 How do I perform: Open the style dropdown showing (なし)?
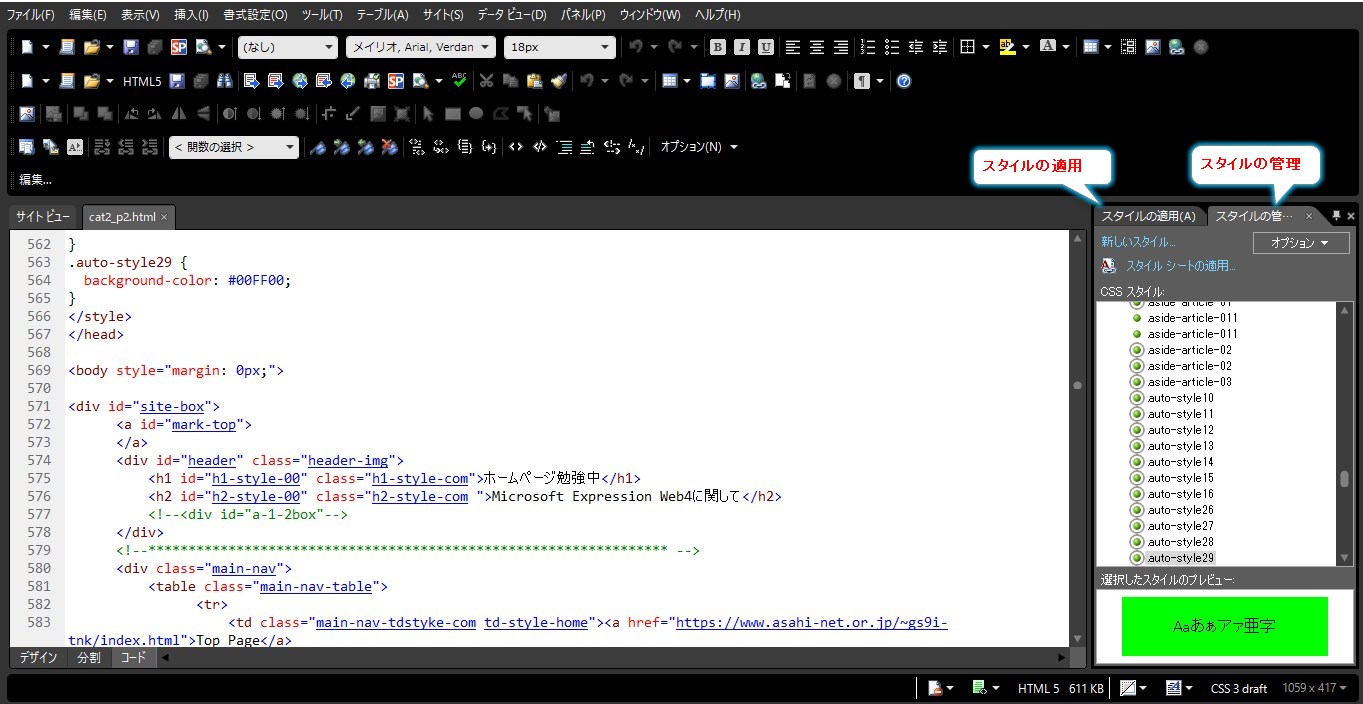(288, 47)
